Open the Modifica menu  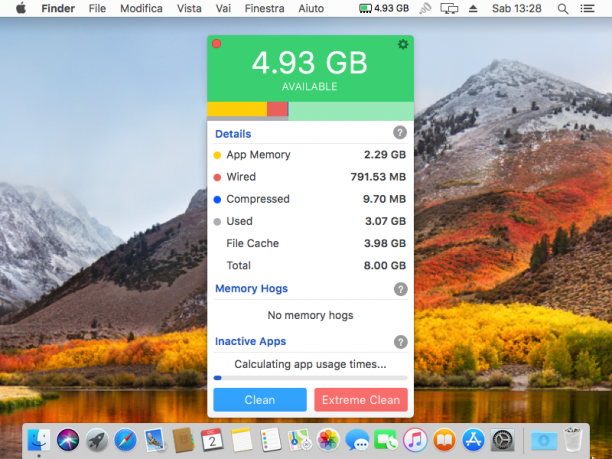(x=141, y=8)
